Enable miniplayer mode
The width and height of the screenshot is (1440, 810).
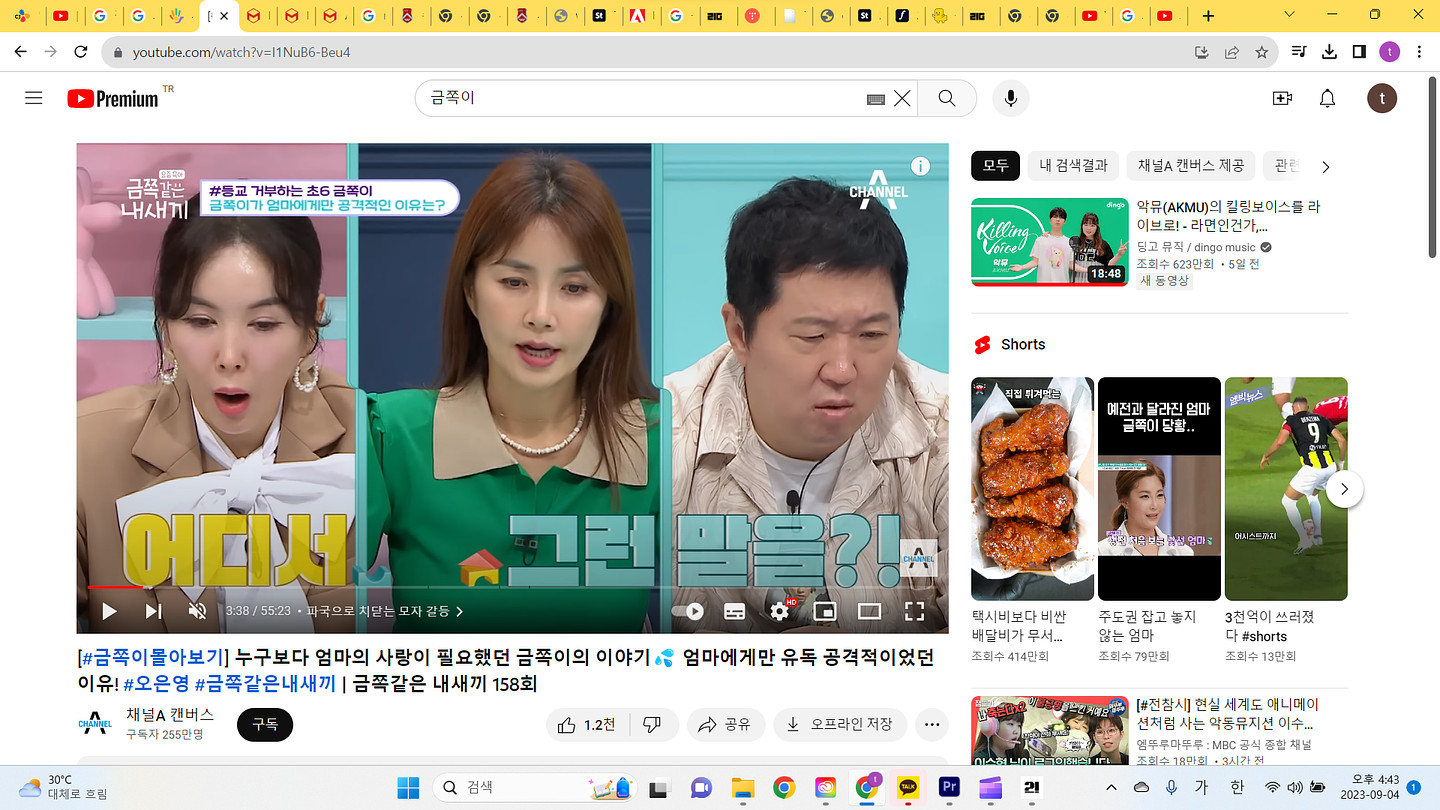[824, 611]
